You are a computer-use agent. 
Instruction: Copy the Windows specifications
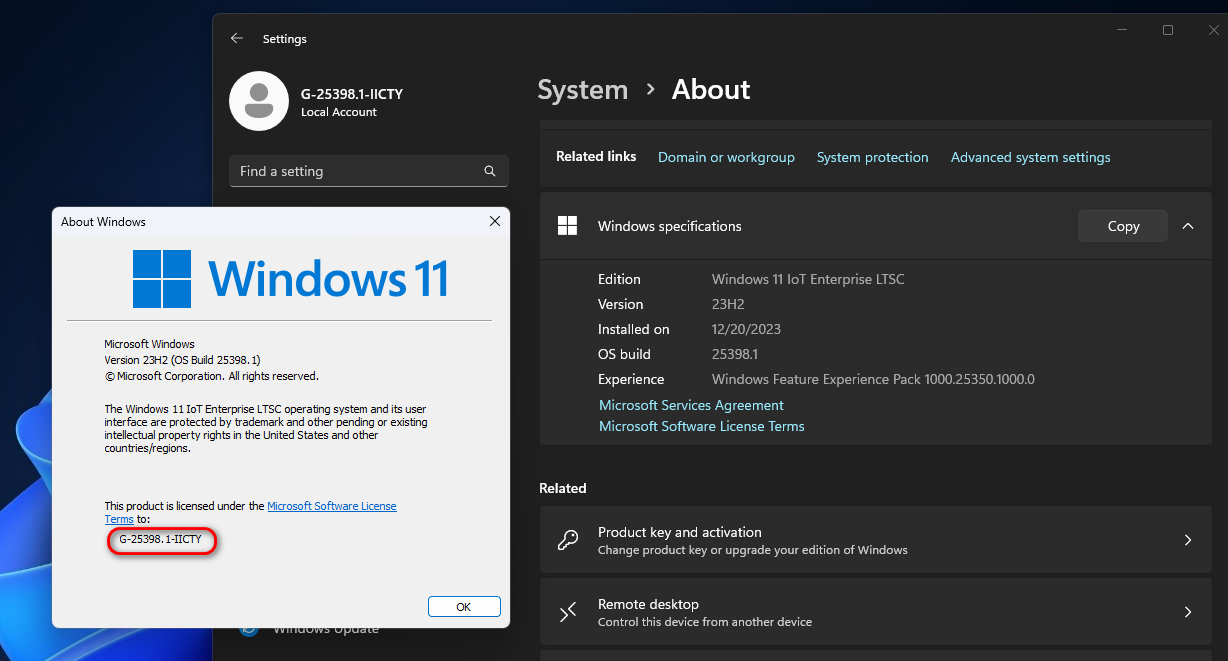pos(1123,226)
